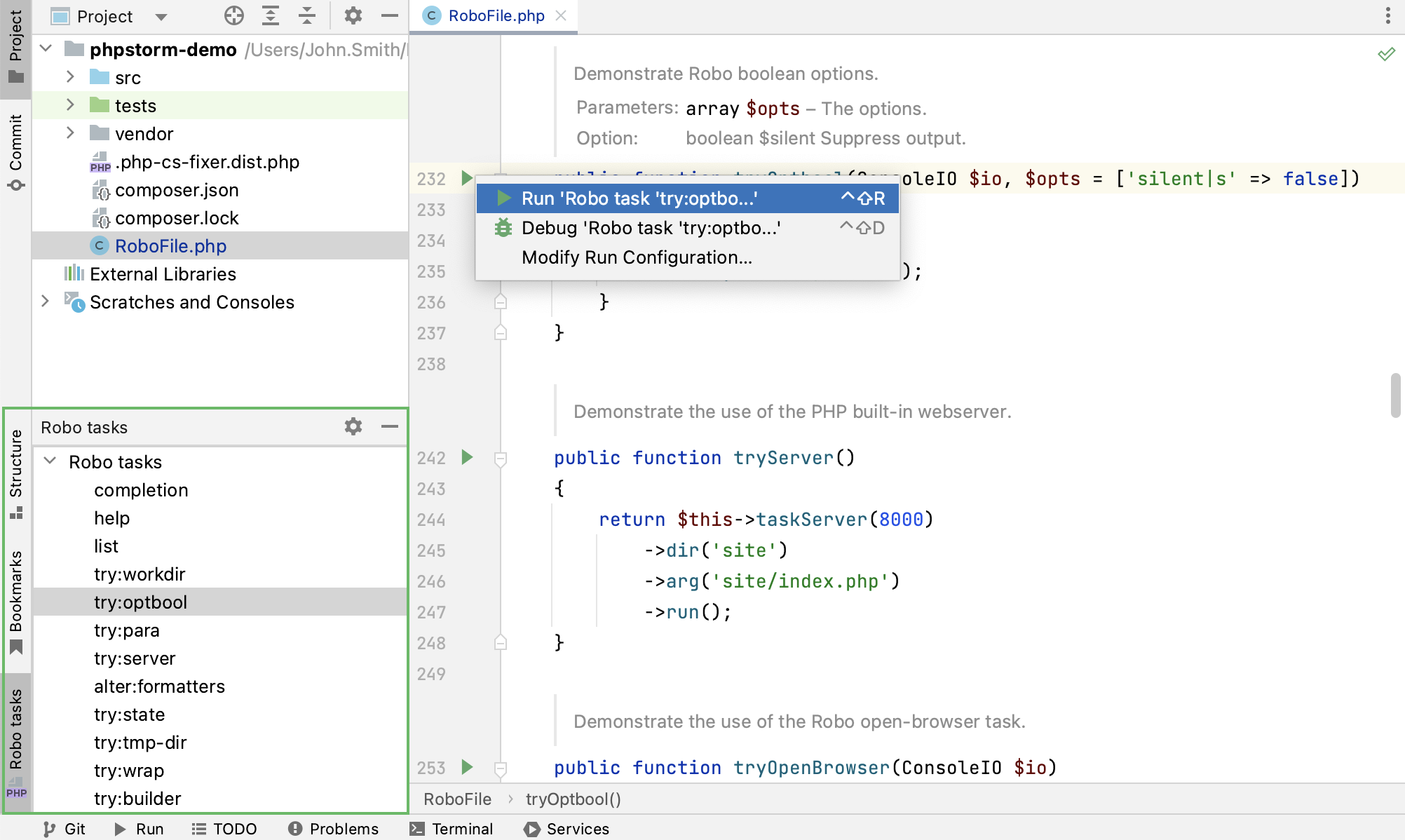
Task: Open editor tab options kebab menu
Action: pos(1388,15)
